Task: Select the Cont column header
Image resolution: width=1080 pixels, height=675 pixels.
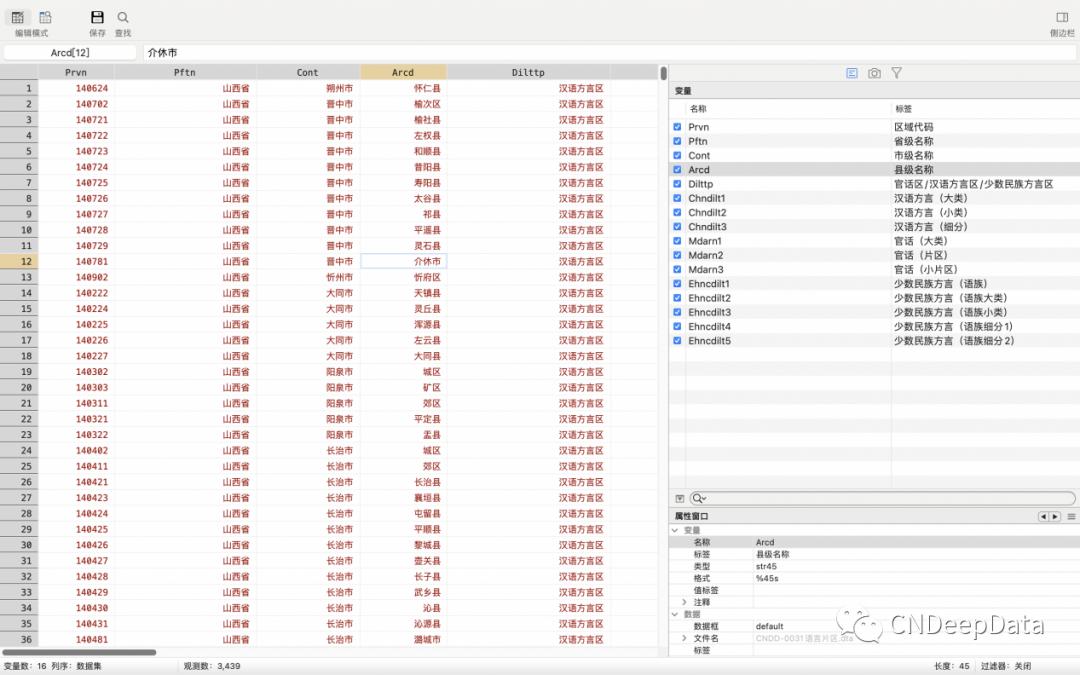Action: click(307, 72)
